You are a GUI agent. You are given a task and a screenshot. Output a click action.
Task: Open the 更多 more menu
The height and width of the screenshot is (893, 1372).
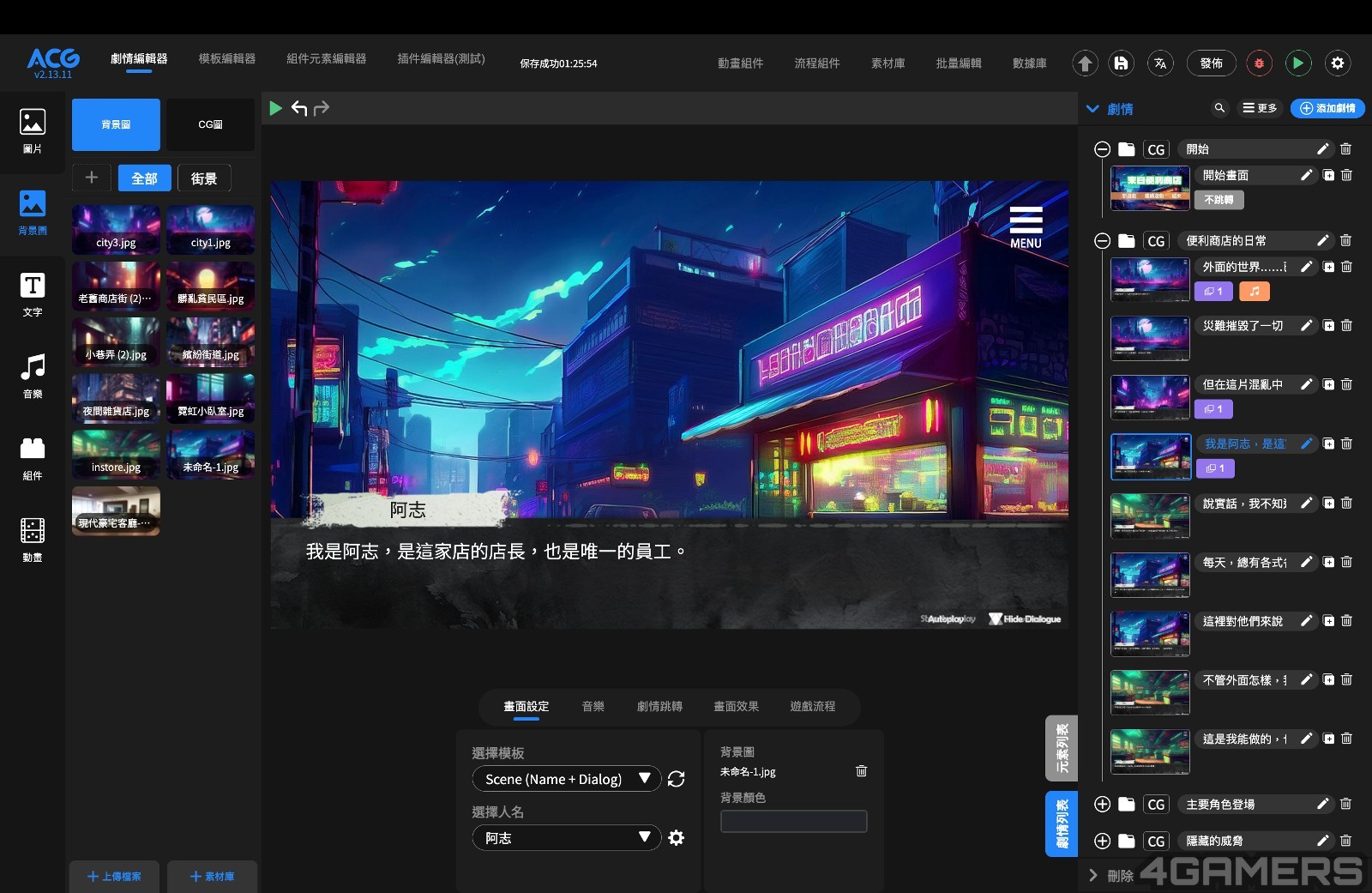pos(1260,108)
